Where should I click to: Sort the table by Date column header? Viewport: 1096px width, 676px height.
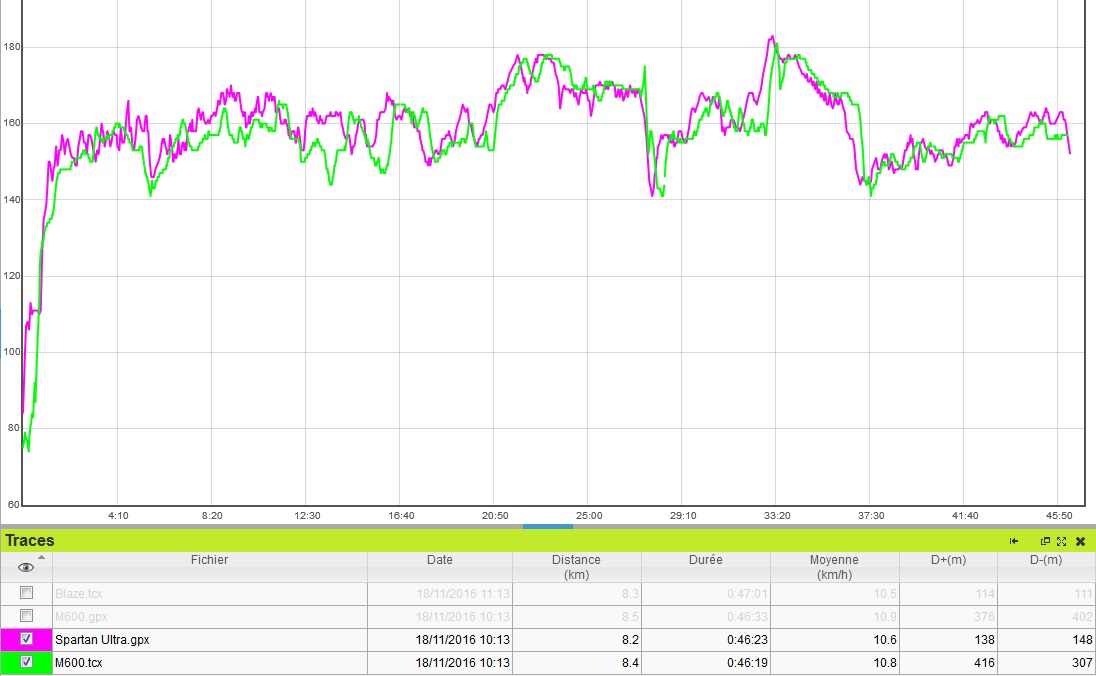(439, 560)
